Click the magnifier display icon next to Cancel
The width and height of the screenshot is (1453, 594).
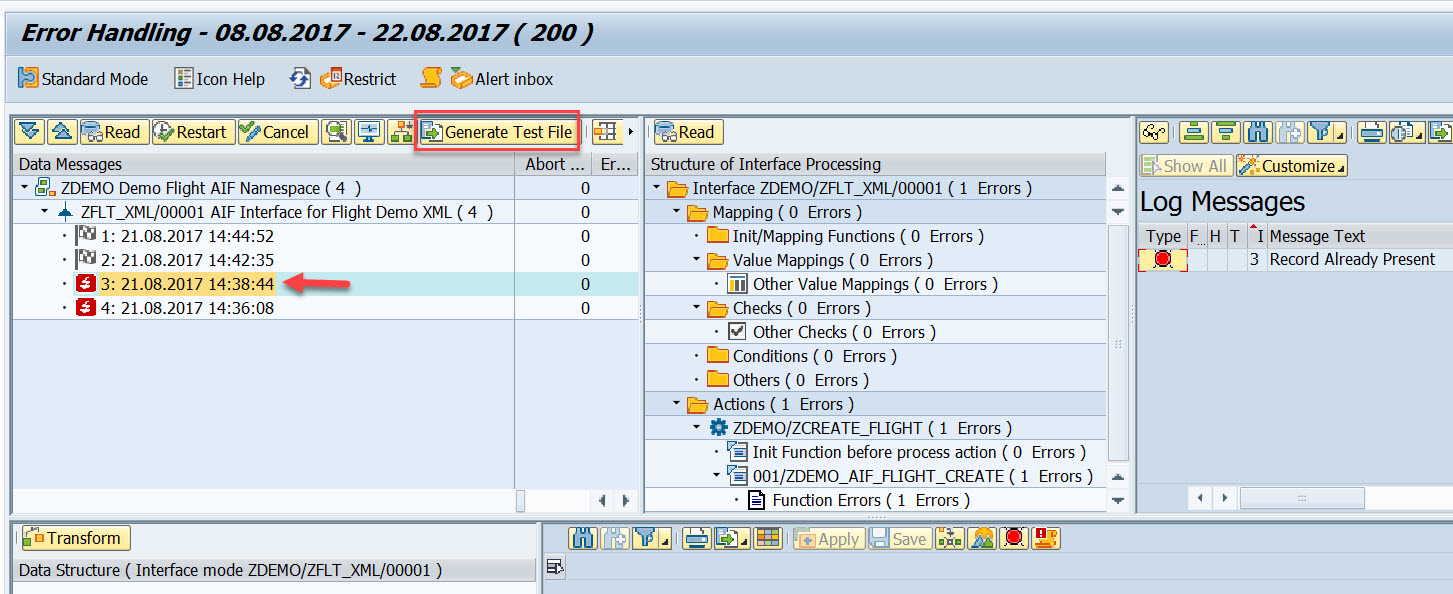point(337,131)
